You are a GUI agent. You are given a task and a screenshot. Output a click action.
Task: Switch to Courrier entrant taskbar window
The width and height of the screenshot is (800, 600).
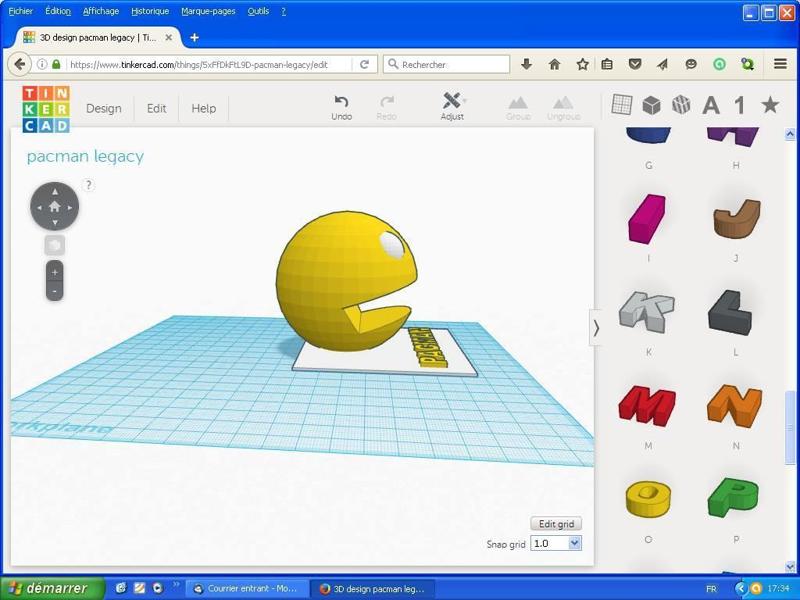(x=246, y=589)
